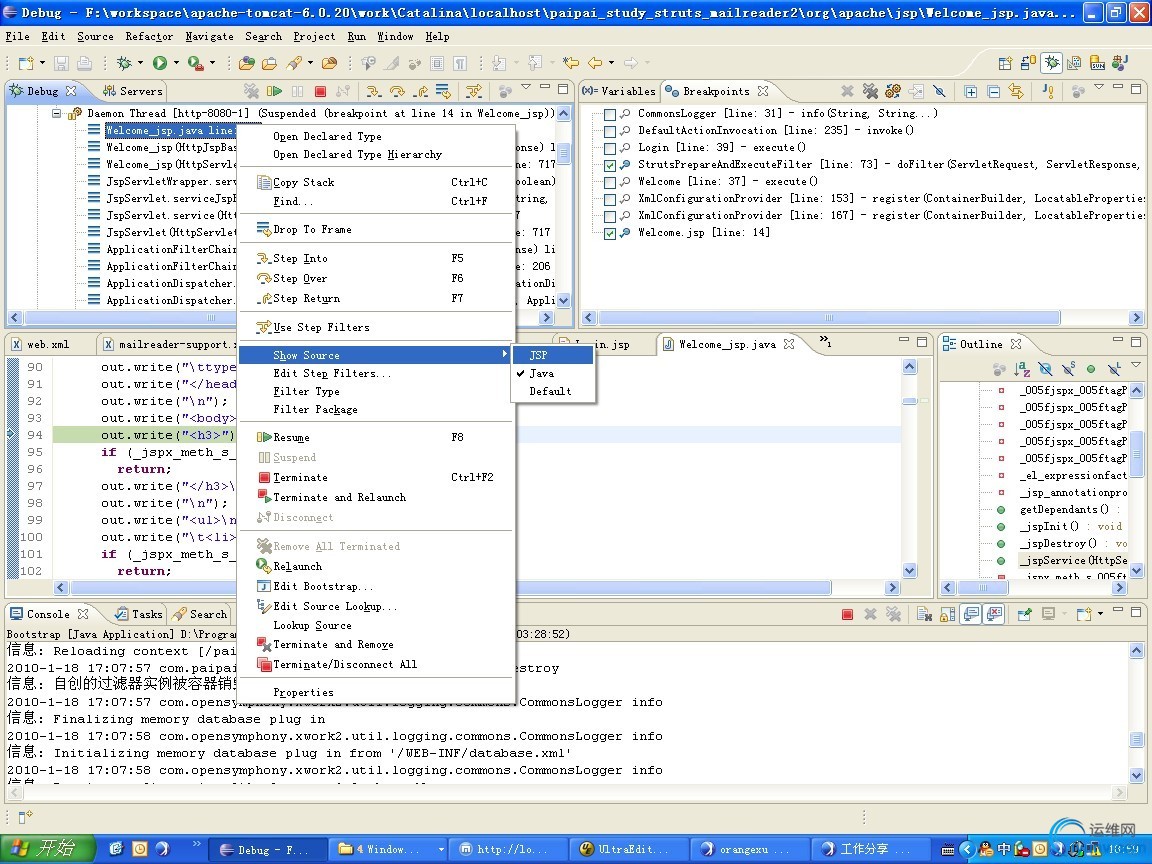Toggle the DefaultActionInvocation line 235 breakpoint checkbox
The width and height of the screenshot is (1152, 864).
tap(610, 132)
